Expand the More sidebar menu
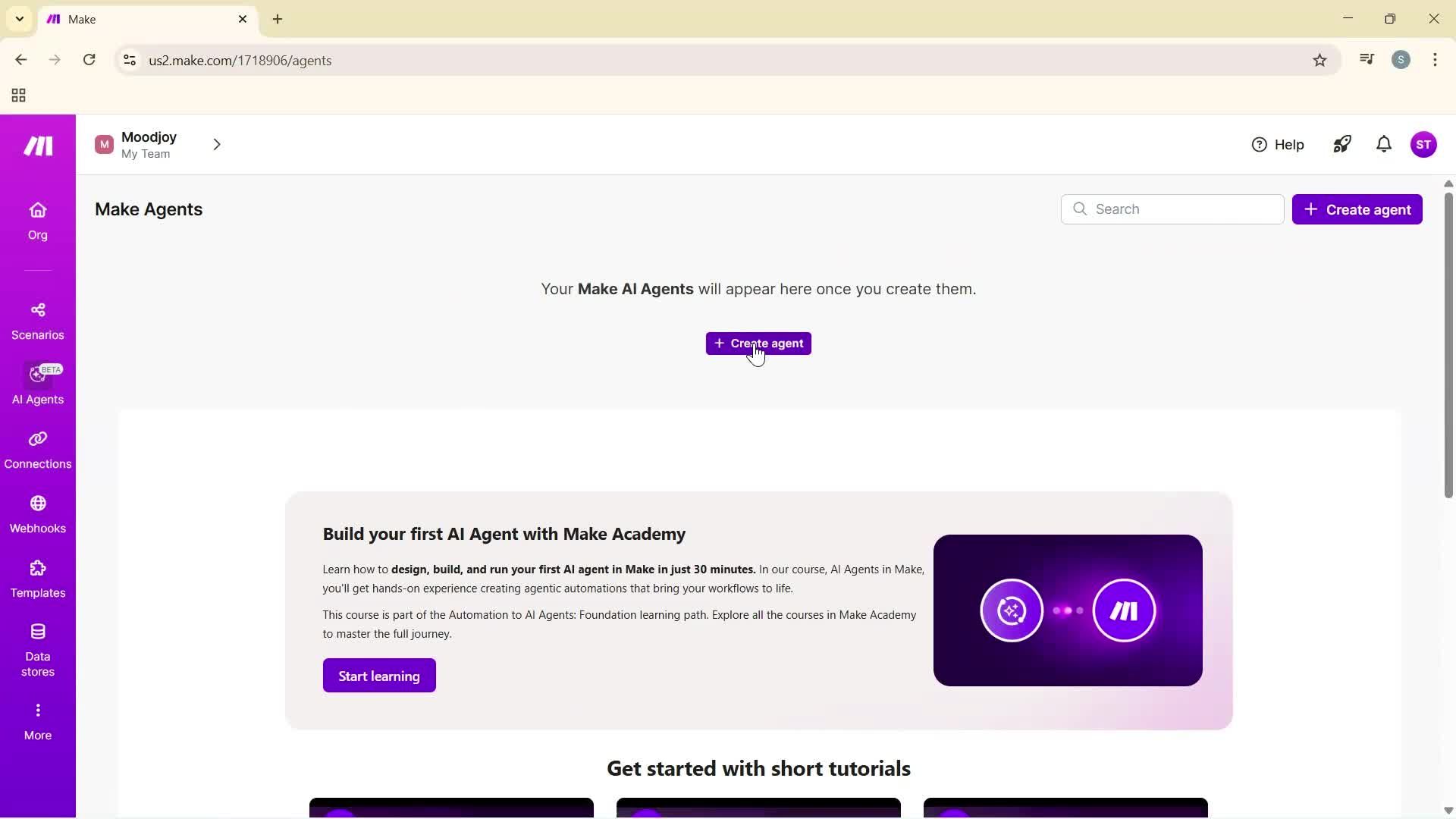 38,721
